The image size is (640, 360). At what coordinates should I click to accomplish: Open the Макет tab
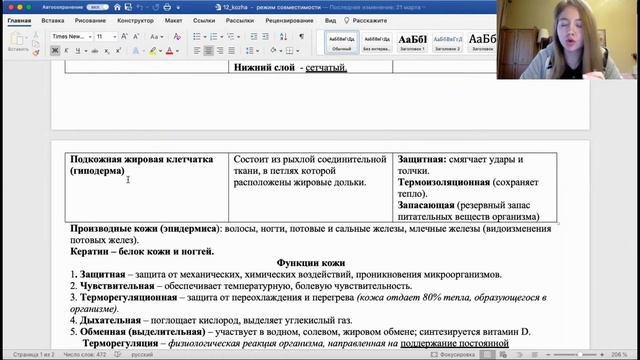[173, 20]
